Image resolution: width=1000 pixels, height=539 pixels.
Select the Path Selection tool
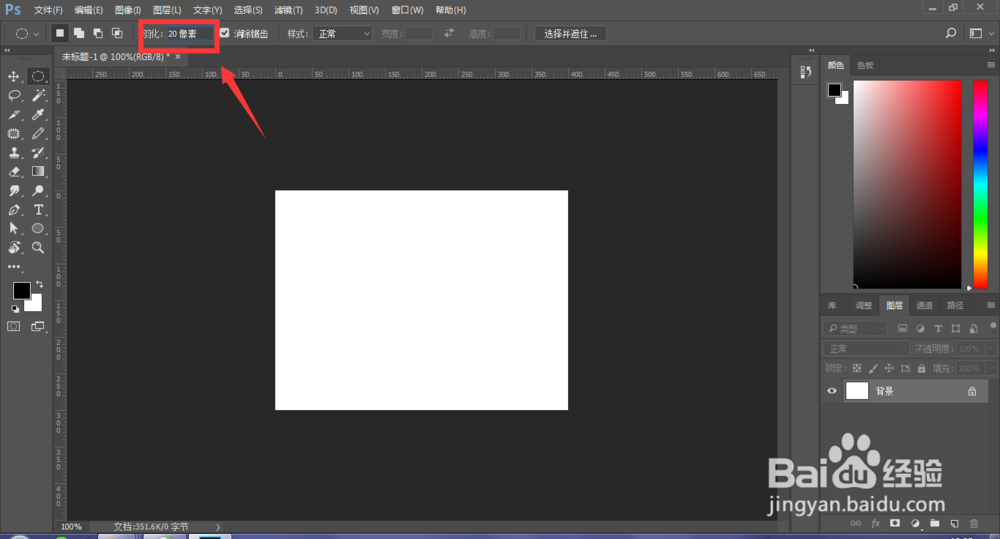coord(13,228)
